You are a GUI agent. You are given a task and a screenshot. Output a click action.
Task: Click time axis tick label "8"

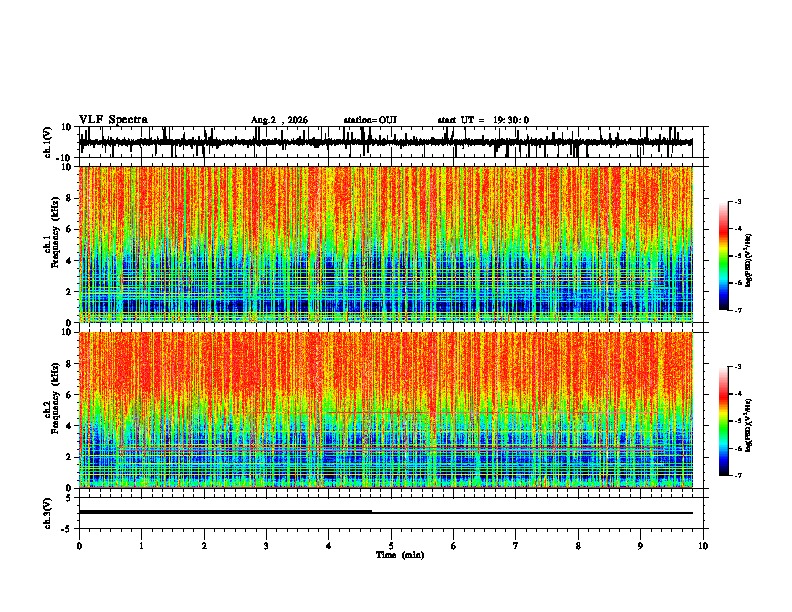click(578, 546)
